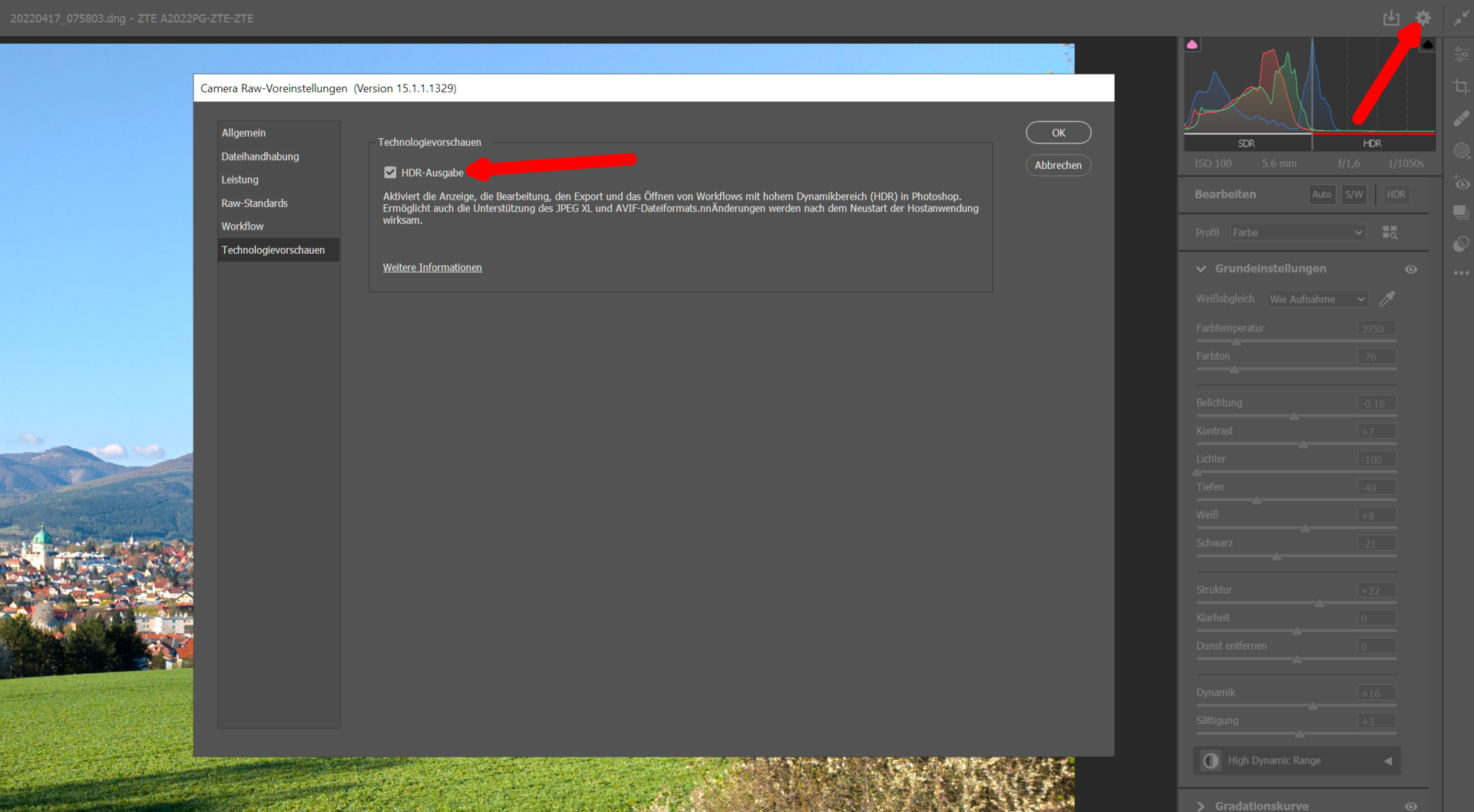This screenshot has width=1474, height=812.
Task: Select Allgemein in preferences sidebar
Action: (x=243, y=133)
